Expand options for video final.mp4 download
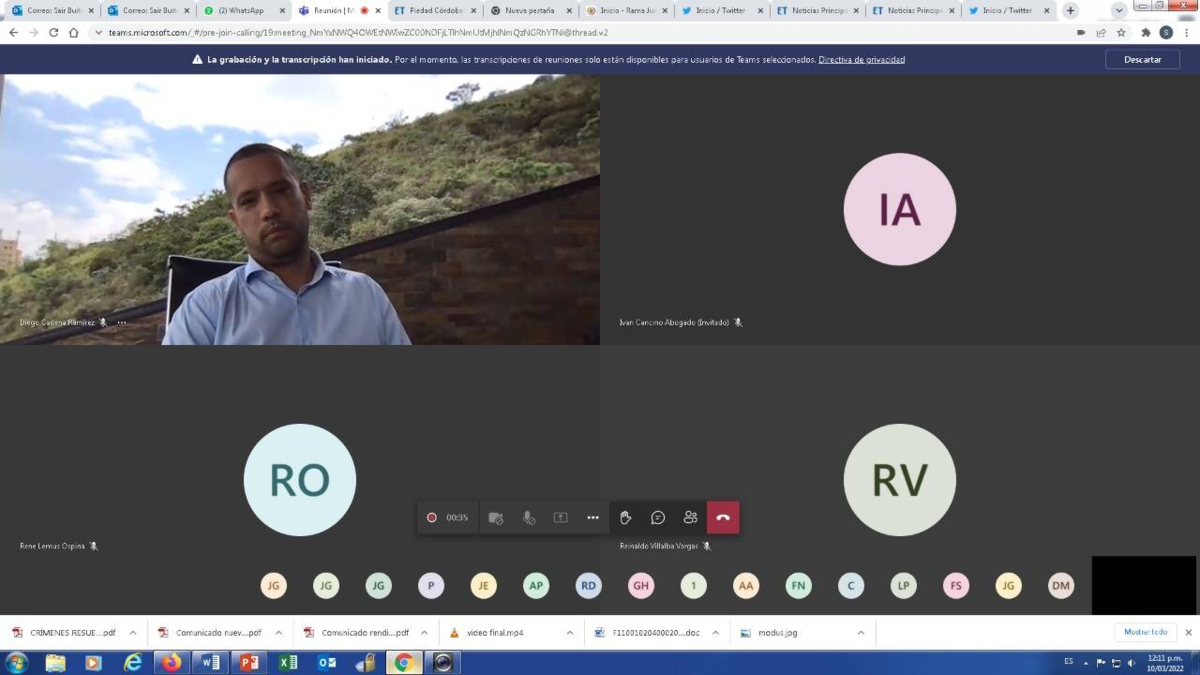 pyautogui.click(x=570, y=633)
